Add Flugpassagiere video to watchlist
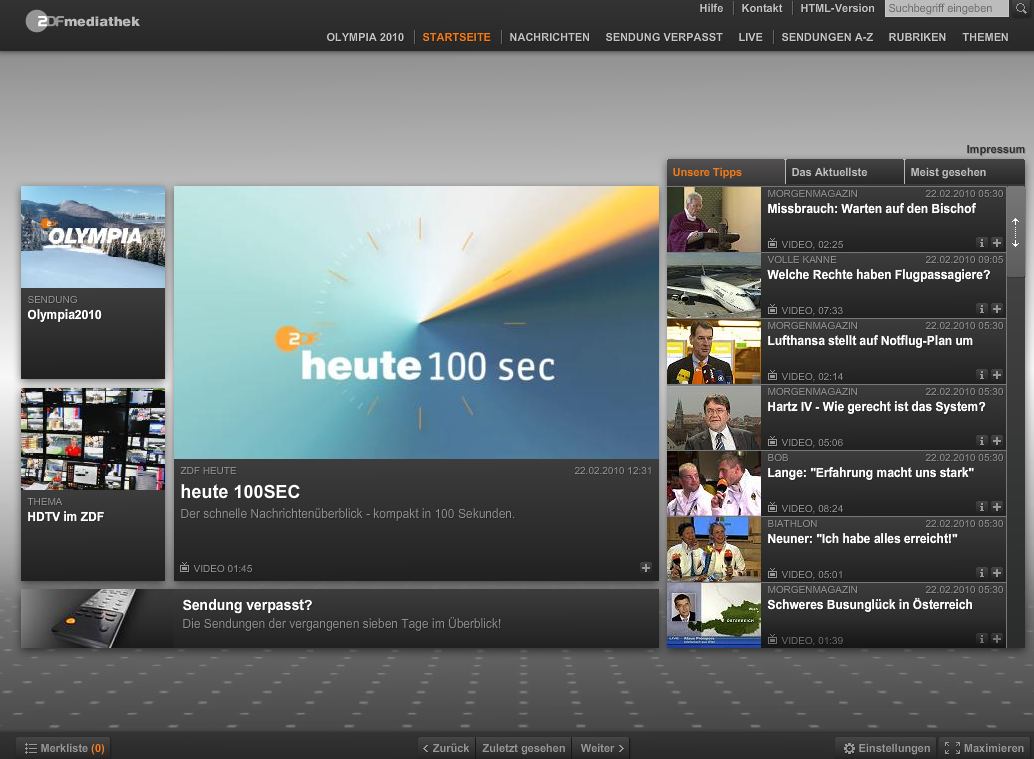The image size is (1034, 759). (997, 309)
